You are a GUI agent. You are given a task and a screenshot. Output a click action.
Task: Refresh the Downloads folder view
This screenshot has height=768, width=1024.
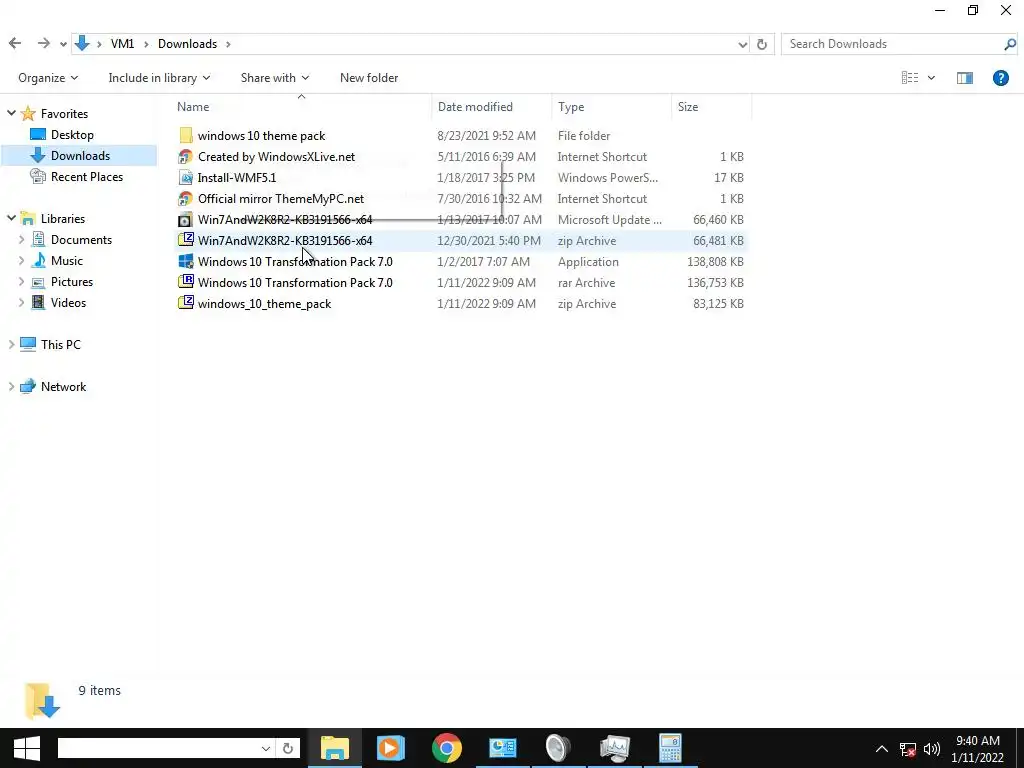(x=761, y=44)
